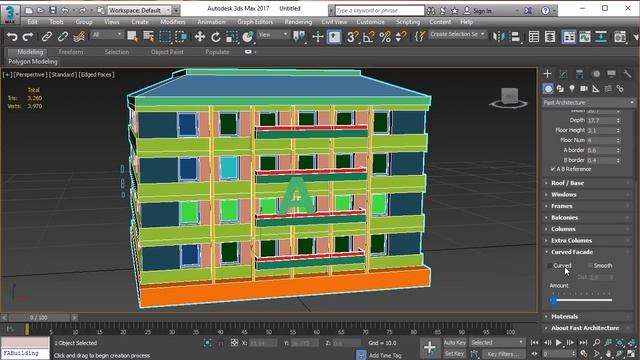Open the All selection filter dropdown
The width and height of the screenshot is (640, 360).
[x=107, y=35]
